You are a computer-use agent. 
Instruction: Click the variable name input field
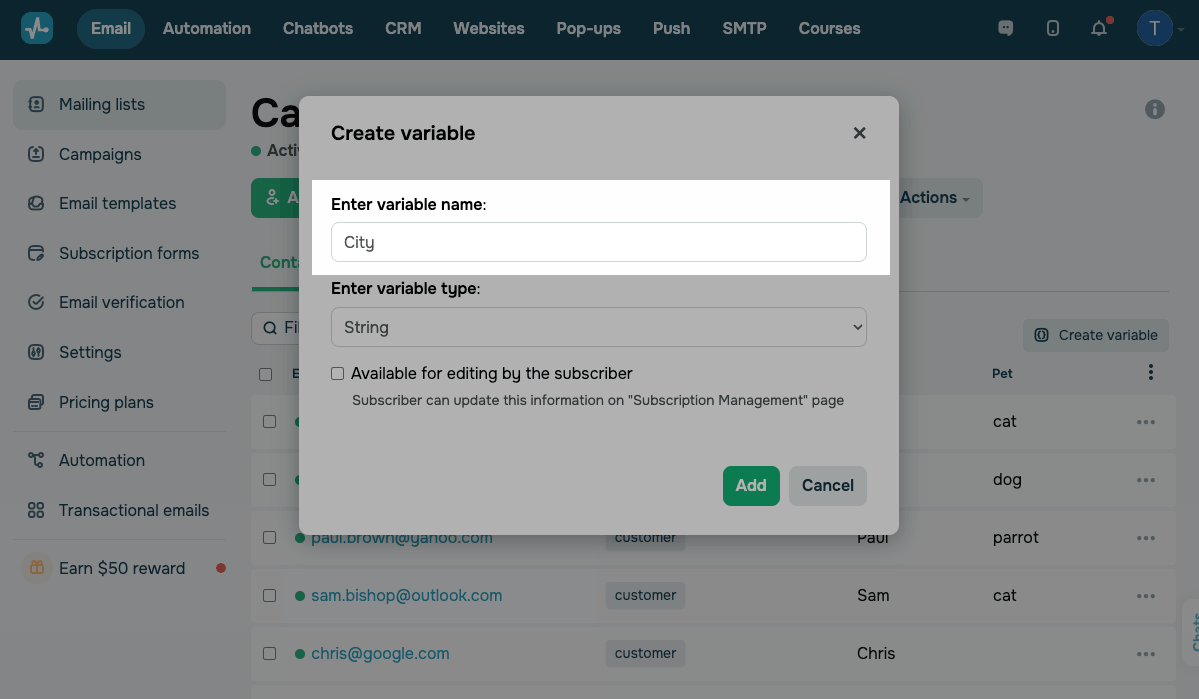coord(598,242)
